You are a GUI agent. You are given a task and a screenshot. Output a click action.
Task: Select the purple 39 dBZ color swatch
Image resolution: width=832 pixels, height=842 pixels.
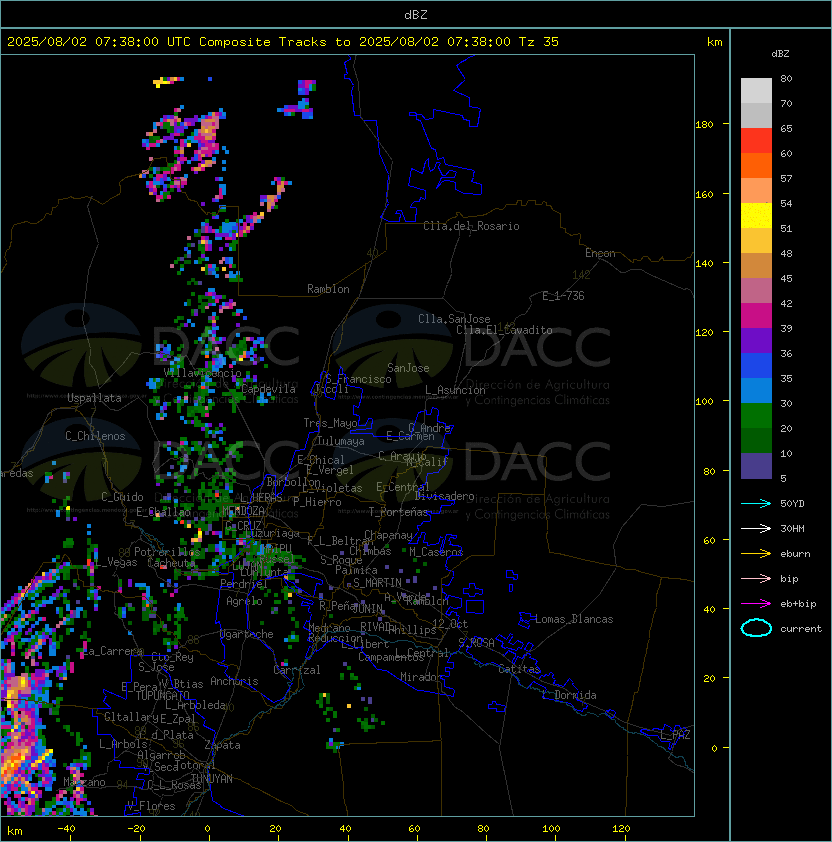(756, 340)
